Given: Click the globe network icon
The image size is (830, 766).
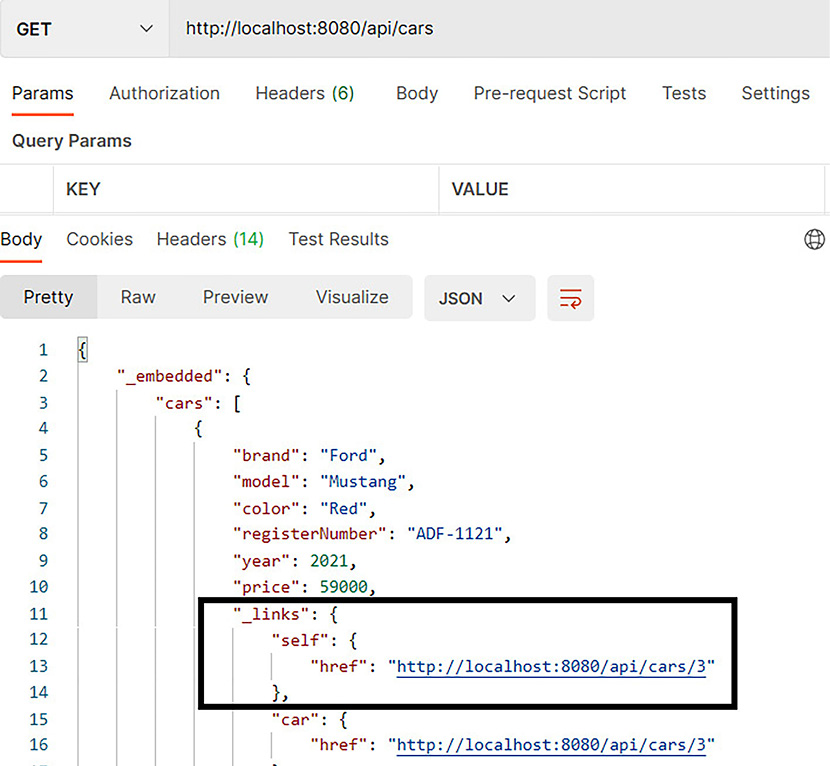Looking at the screenshot, I should [x=814, y=239].
